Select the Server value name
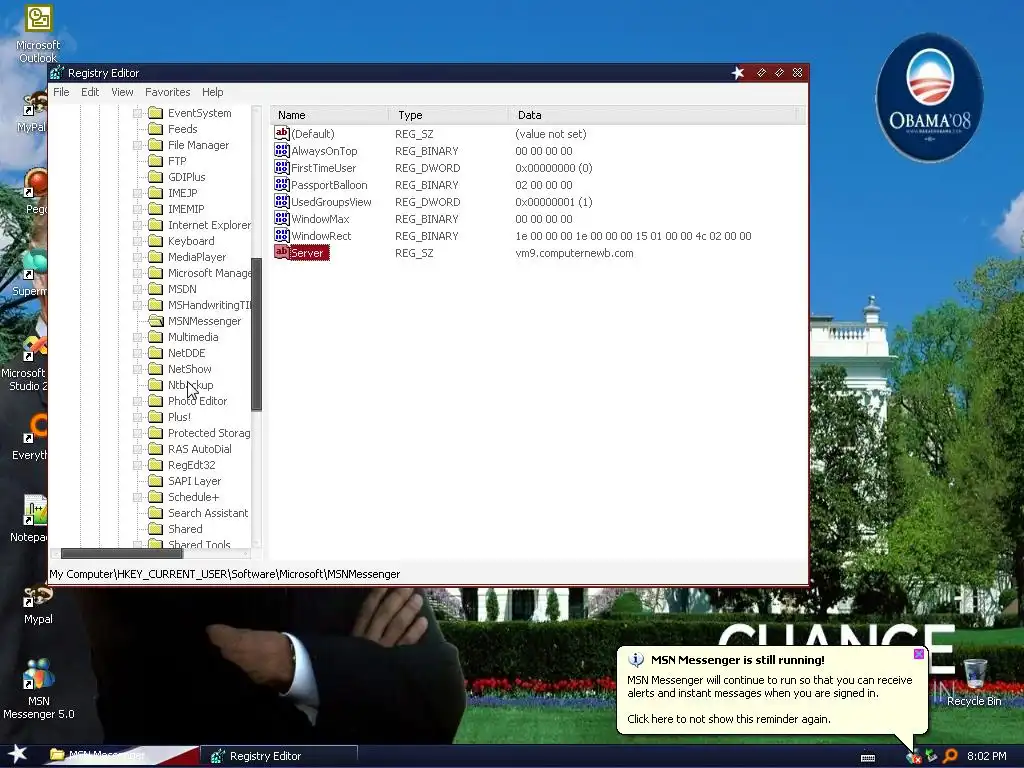The width and height of the screenshot is (1024, 768). (307, 253)
